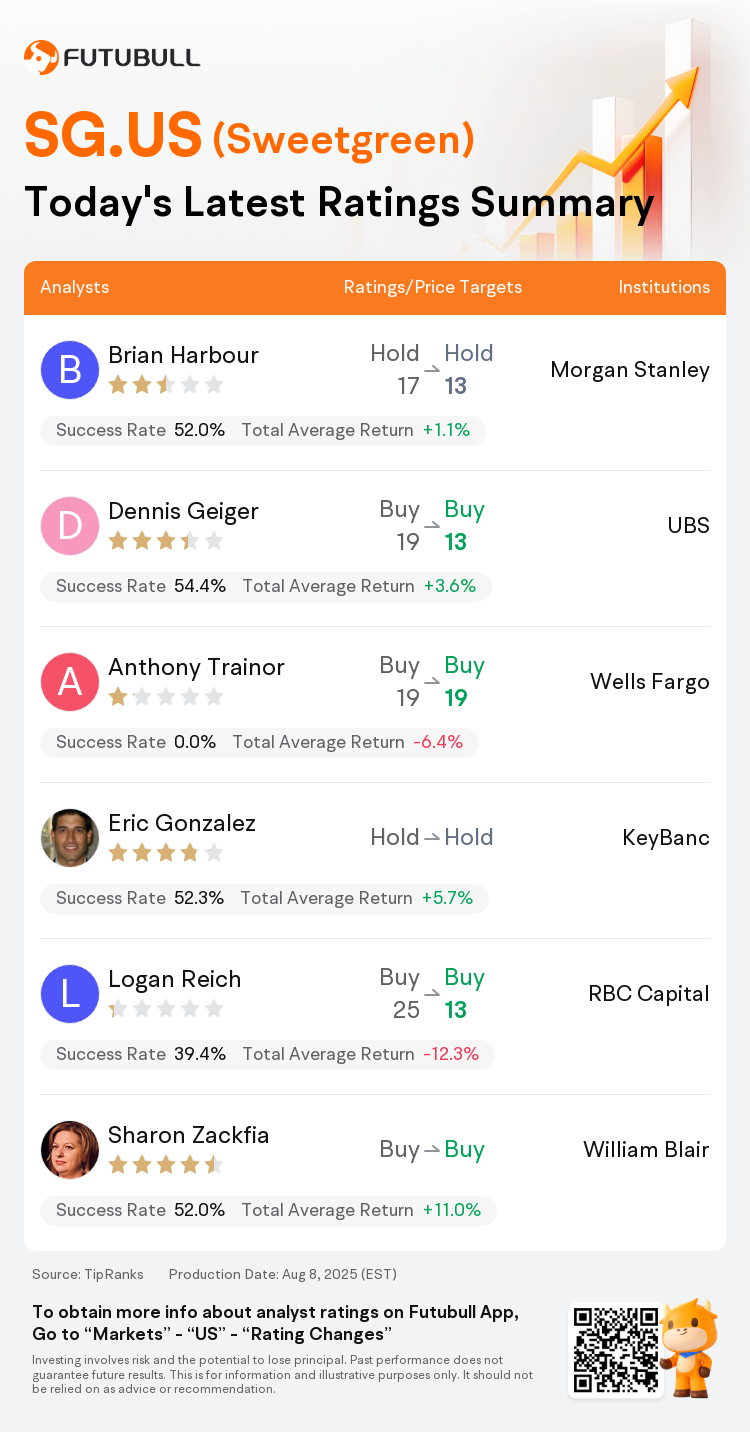
Task: Select Logan Reich's Total Average Return -12.3%
Action: coord(361,1054)
